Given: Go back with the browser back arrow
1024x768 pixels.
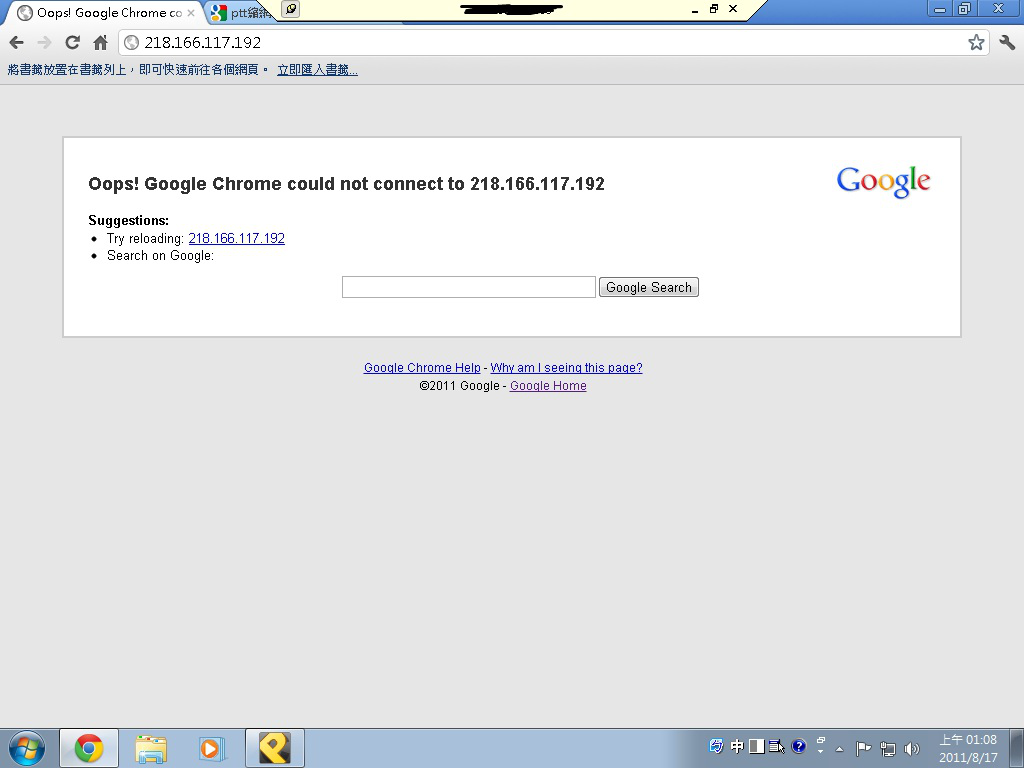Looking at the screenshot, I should tap(16, 42).
